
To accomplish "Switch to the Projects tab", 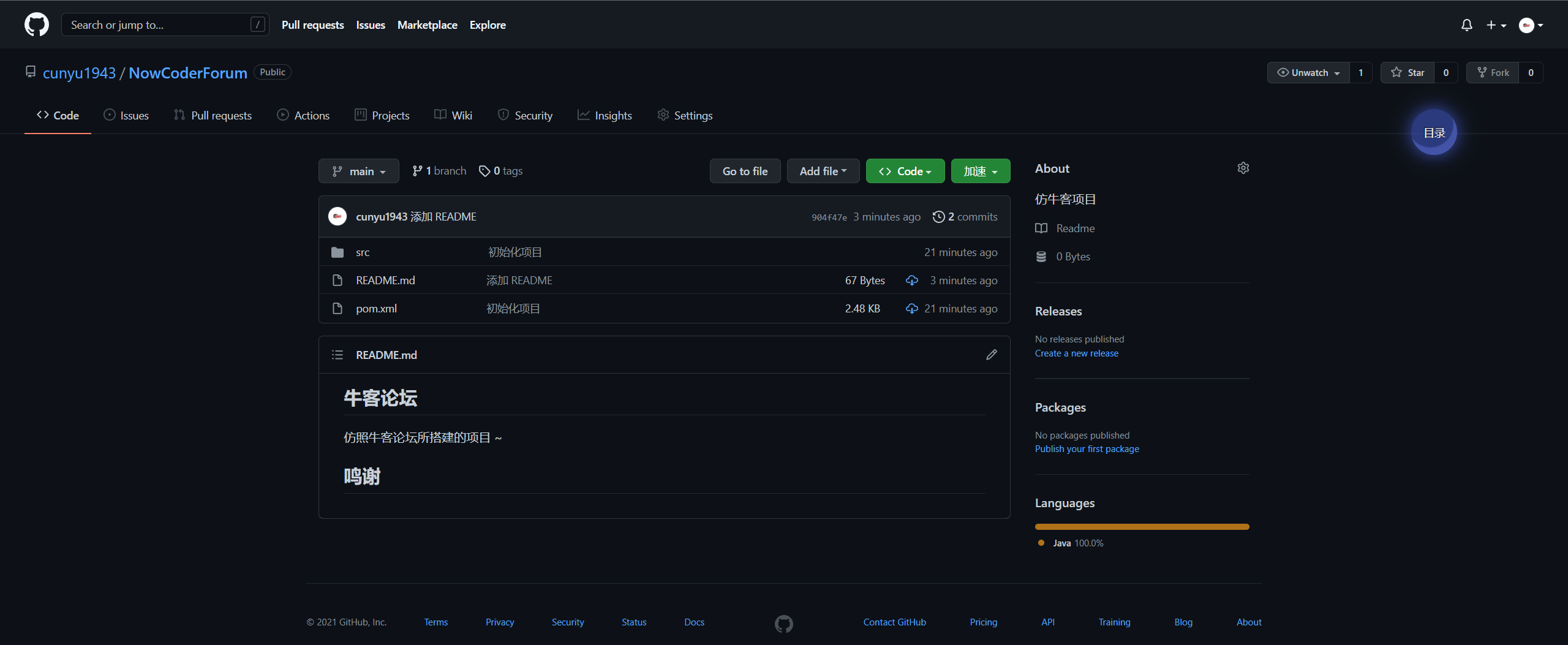I will coord(382,115).
